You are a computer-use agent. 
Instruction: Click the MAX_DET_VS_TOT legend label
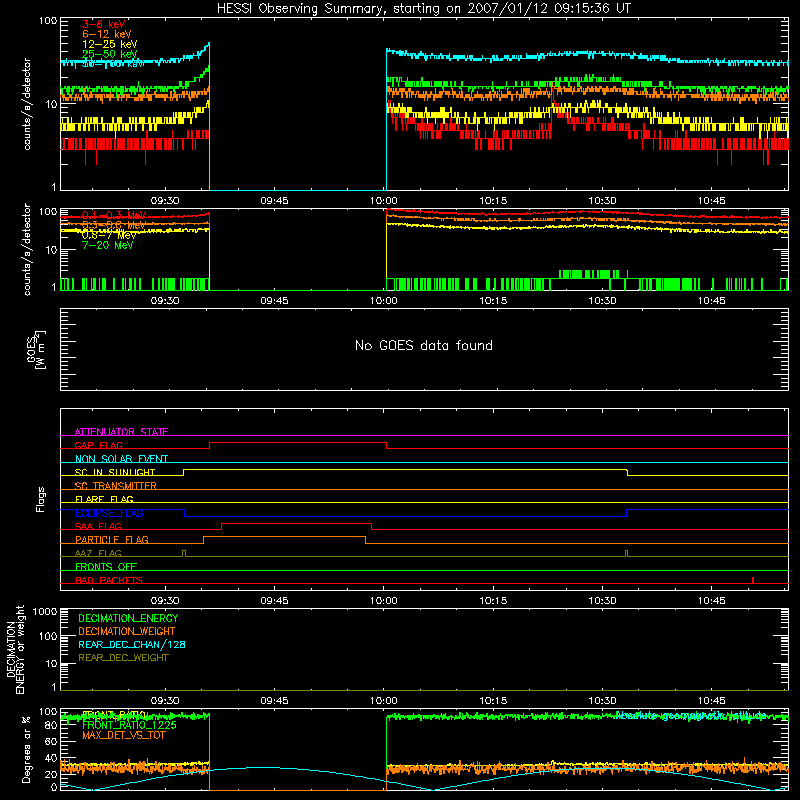(123, 735)
